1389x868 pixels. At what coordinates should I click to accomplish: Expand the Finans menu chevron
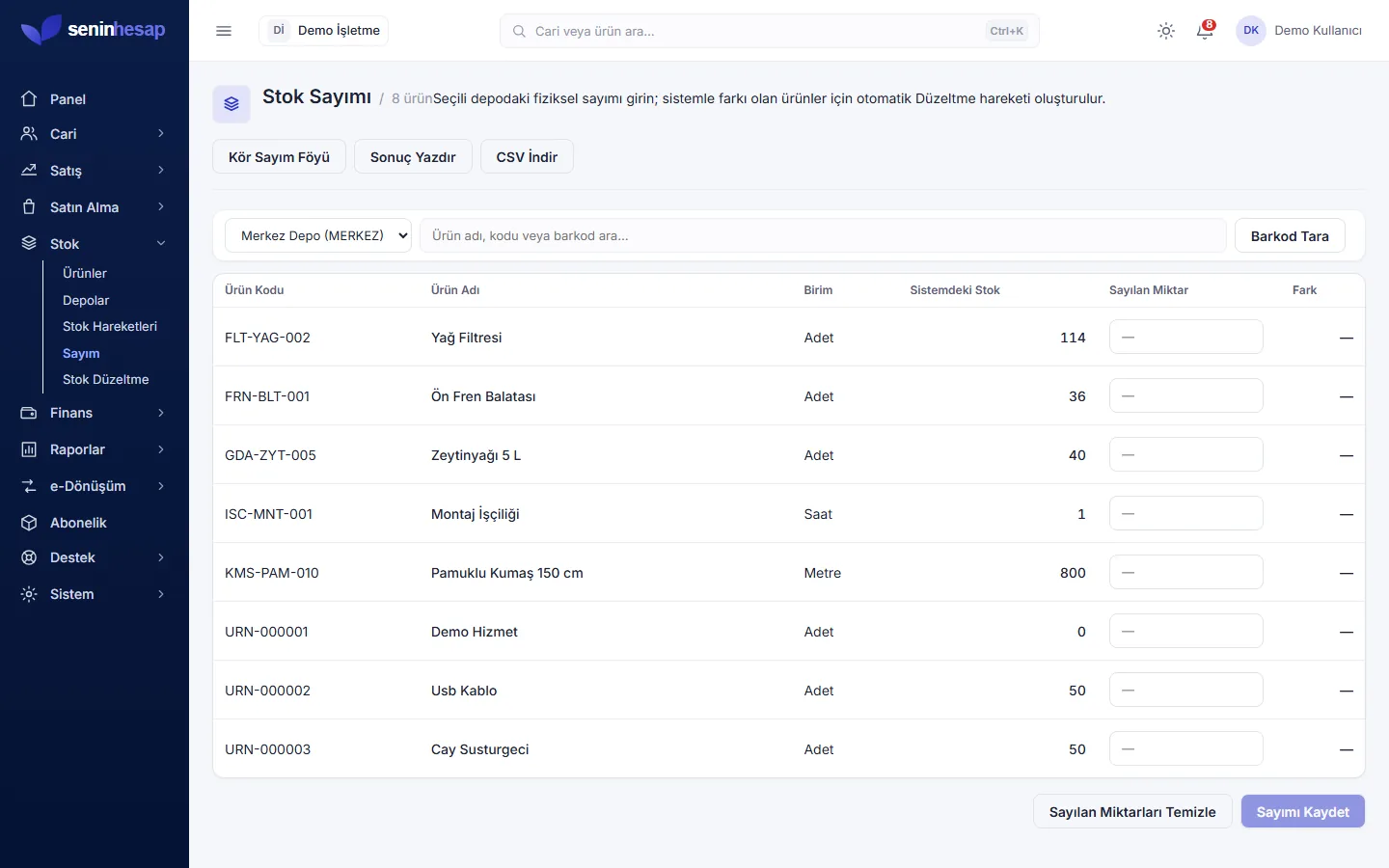pos(161,413)
